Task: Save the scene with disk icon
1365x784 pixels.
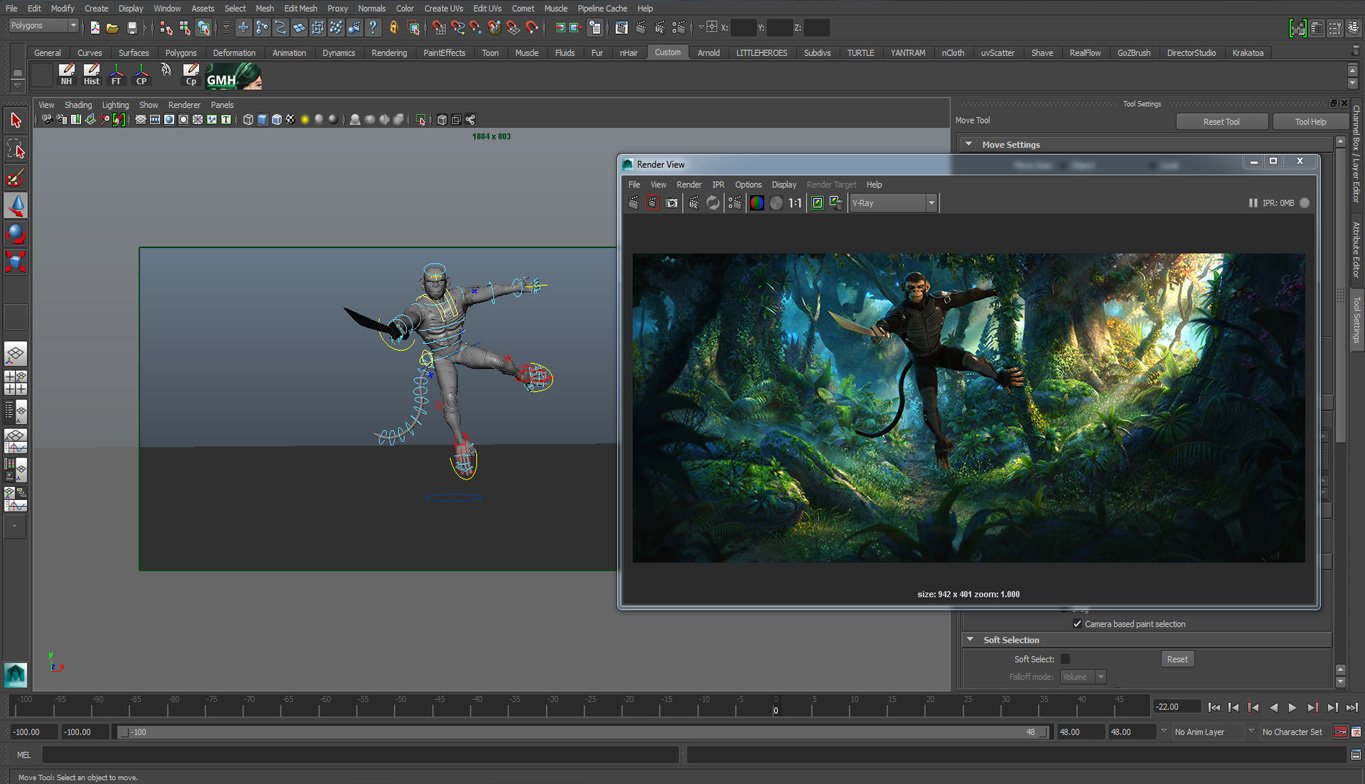Action: tap(130, 28)
